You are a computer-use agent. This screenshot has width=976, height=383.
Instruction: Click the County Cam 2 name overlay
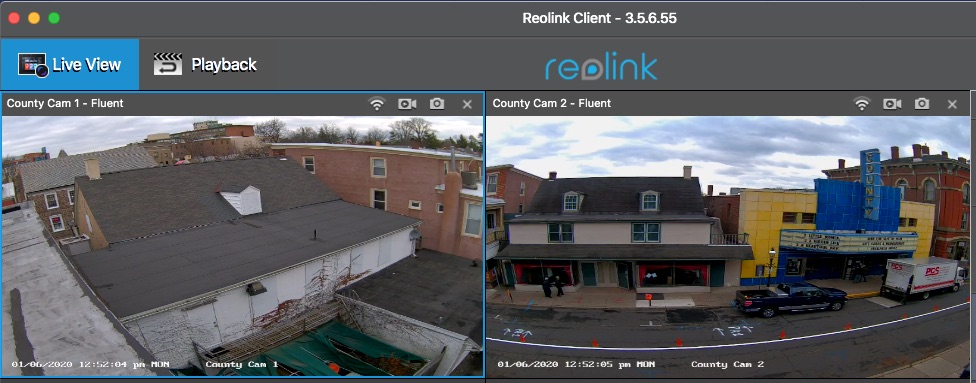[728, 364]
